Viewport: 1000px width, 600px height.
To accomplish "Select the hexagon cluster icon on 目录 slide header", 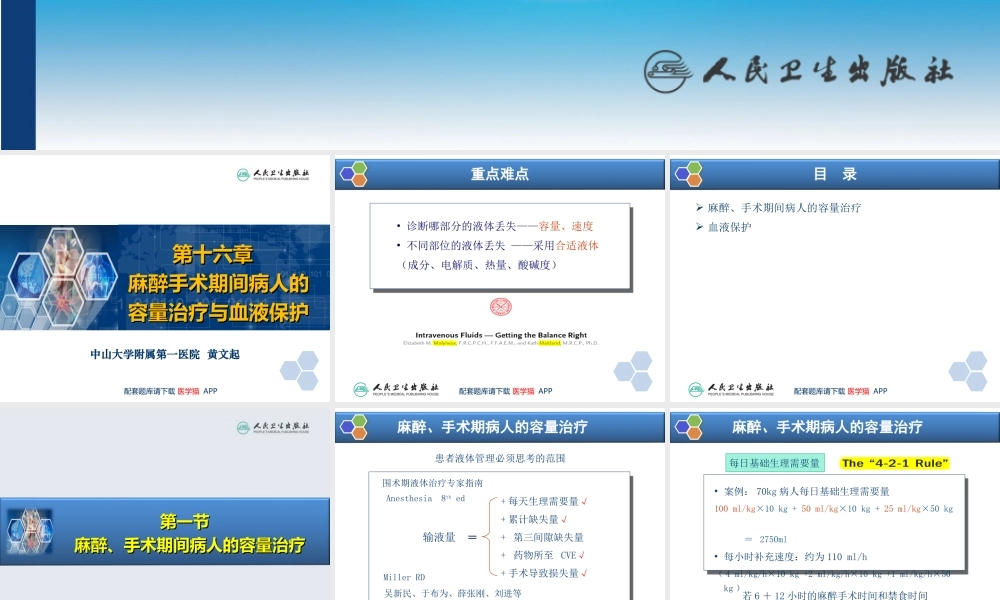I will click(688, 173).
